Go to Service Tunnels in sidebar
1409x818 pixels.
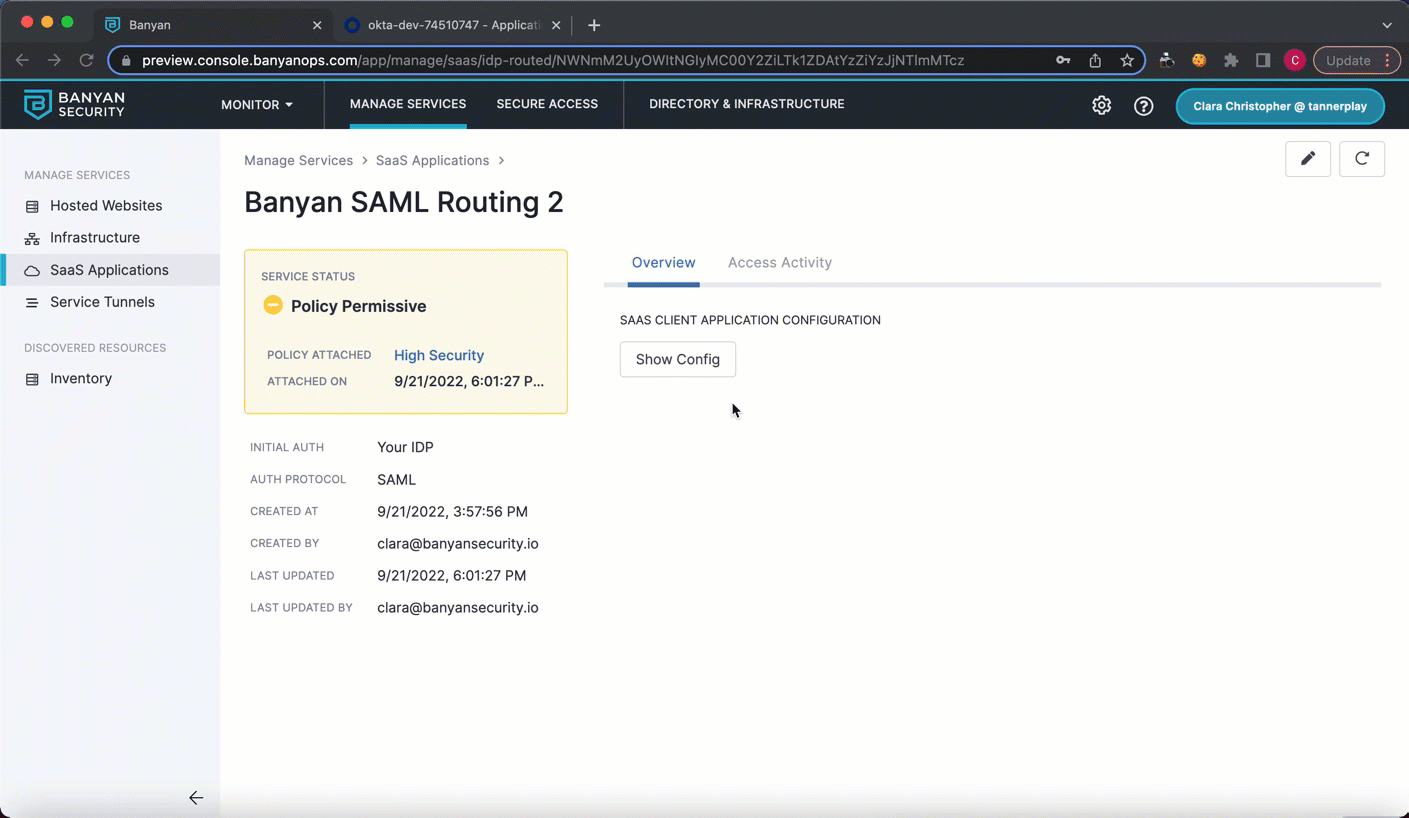coord(102,302)
